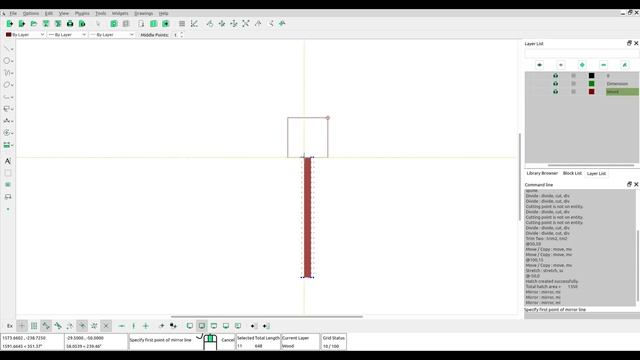Image resolution: width=640 pixels, height=360 pixels.
Task: Float the Layer List dock panel
Action: pos(629,43)
